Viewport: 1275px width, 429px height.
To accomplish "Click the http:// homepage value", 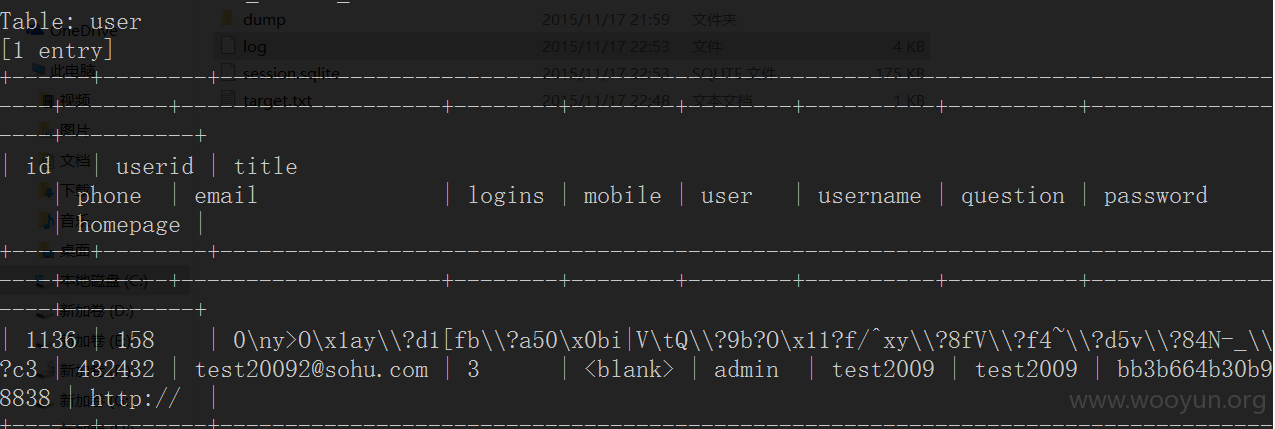I will 135,400.
